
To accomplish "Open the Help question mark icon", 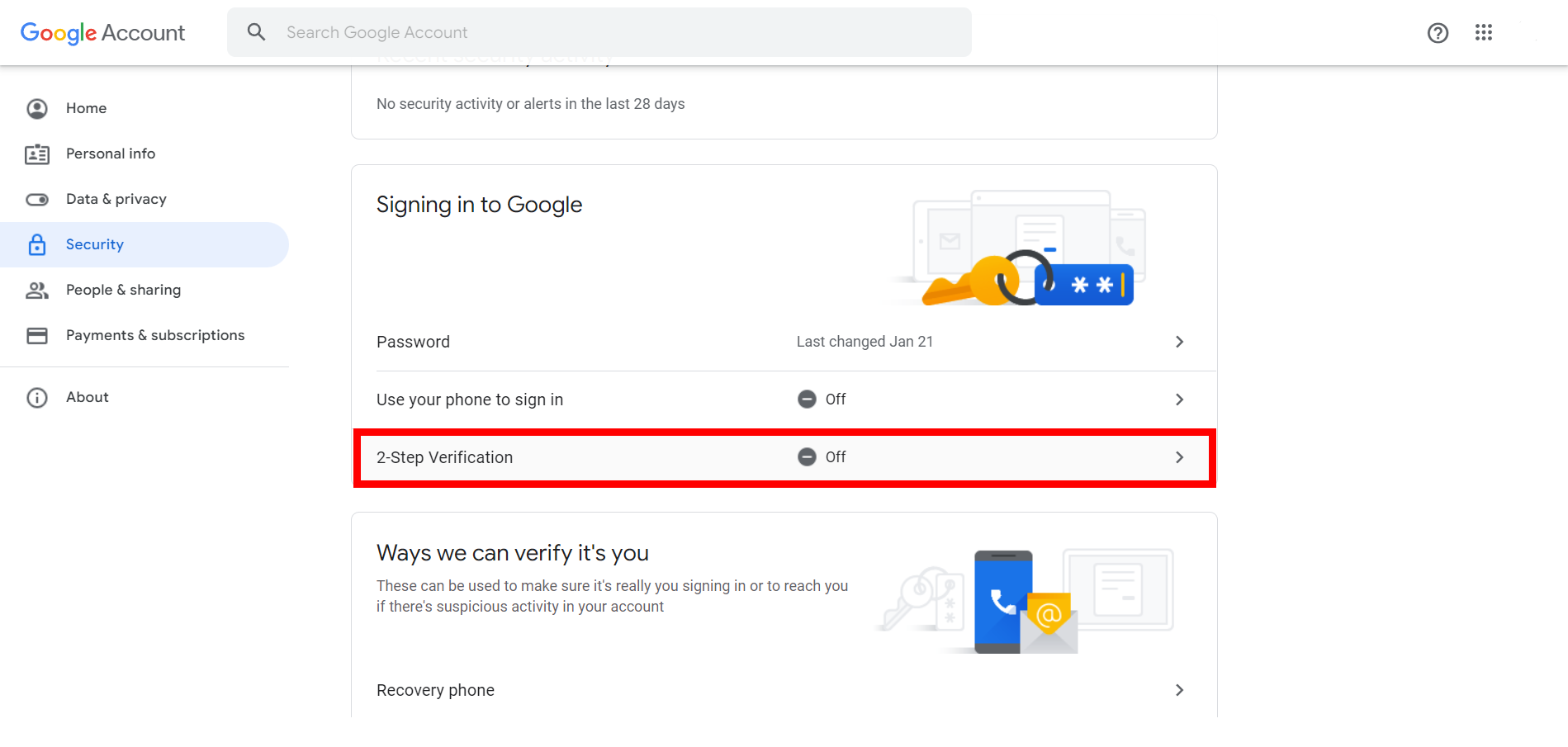I will tap(1438, 33).
